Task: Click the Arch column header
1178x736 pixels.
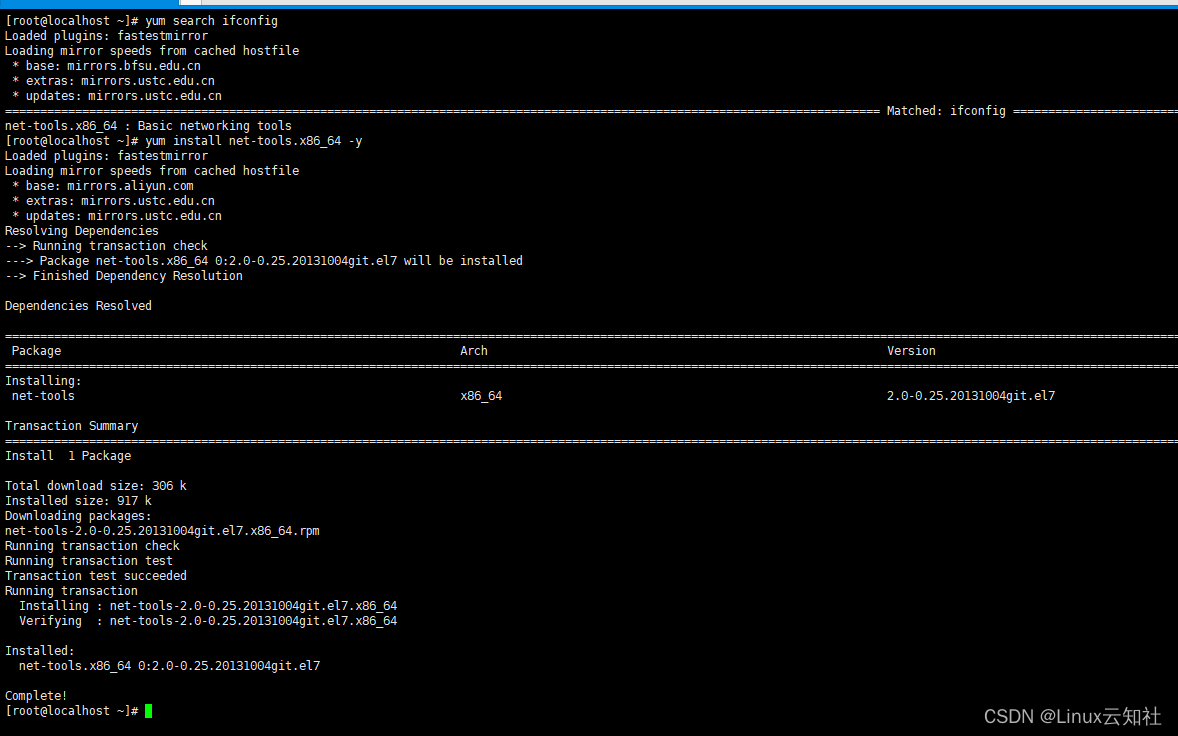Action: coord(473,350)
